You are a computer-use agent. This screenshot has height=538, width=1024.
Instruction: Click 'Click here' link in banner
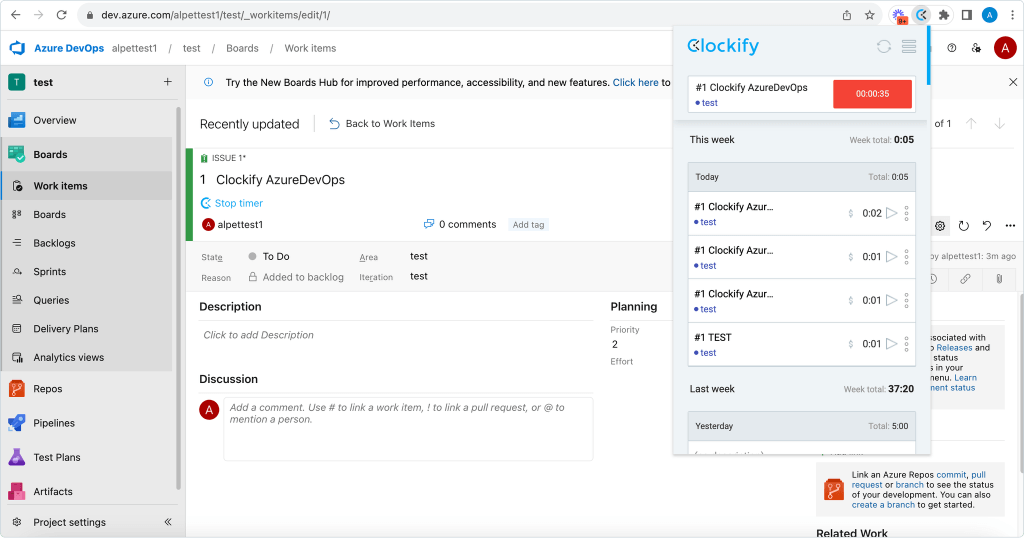(635, 82)
